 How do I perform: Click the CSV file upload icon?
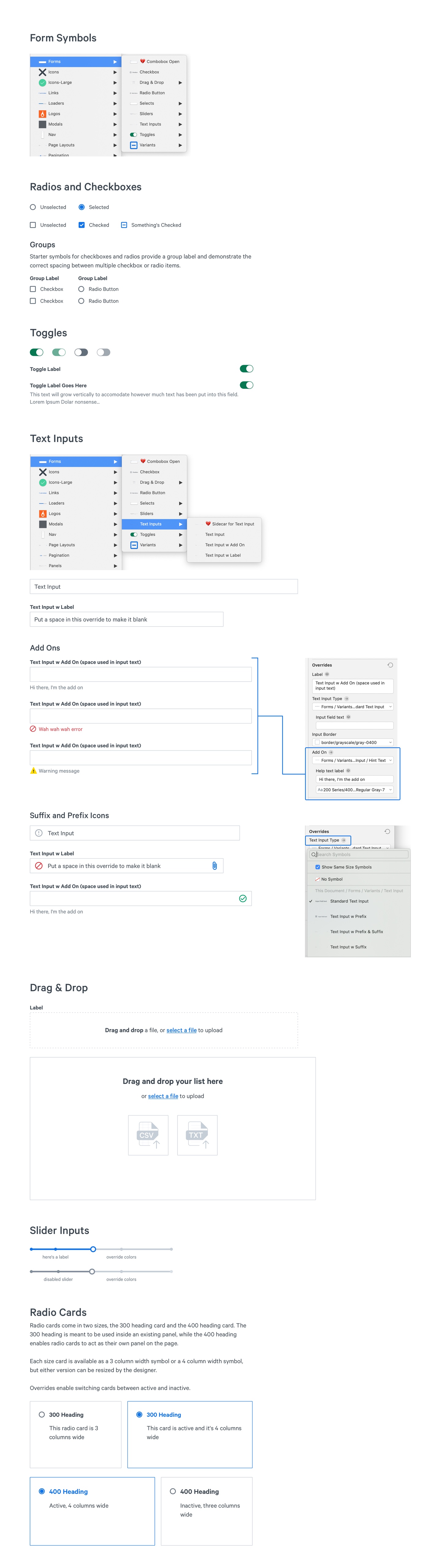(x=148, y=1135)
